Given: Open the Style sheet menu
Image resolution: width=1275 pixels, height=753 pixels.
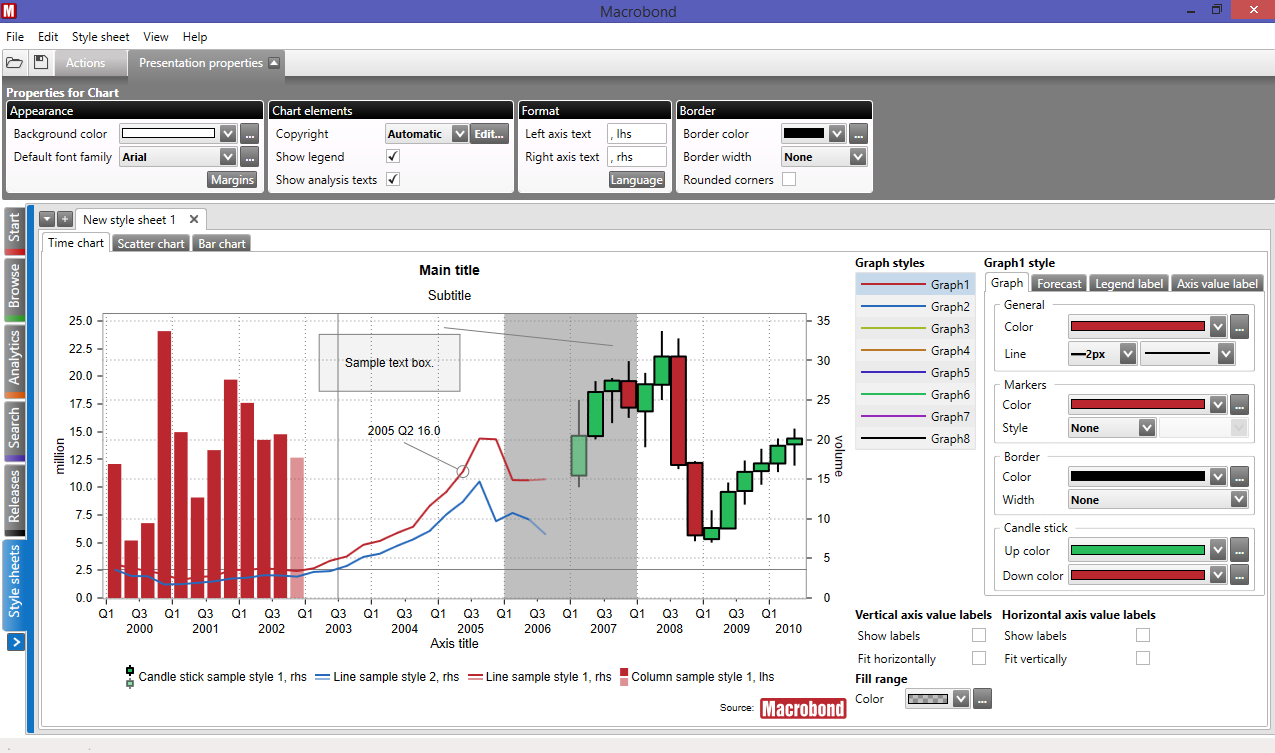Looking at the screenshot, I should pyautogui.click(x=100, y=37).
